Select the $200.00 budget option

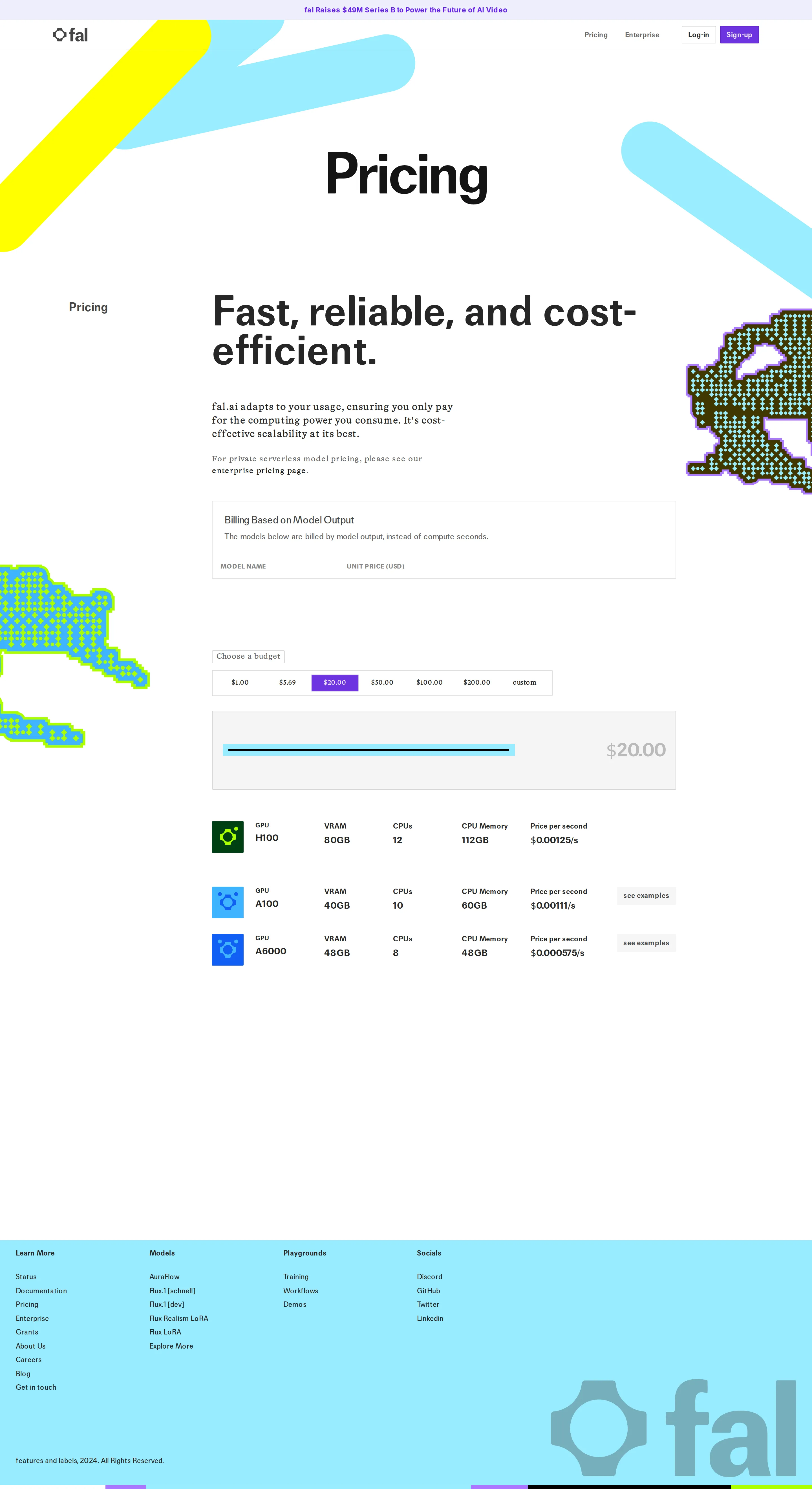pyautogui.click(x=477, y=683)
